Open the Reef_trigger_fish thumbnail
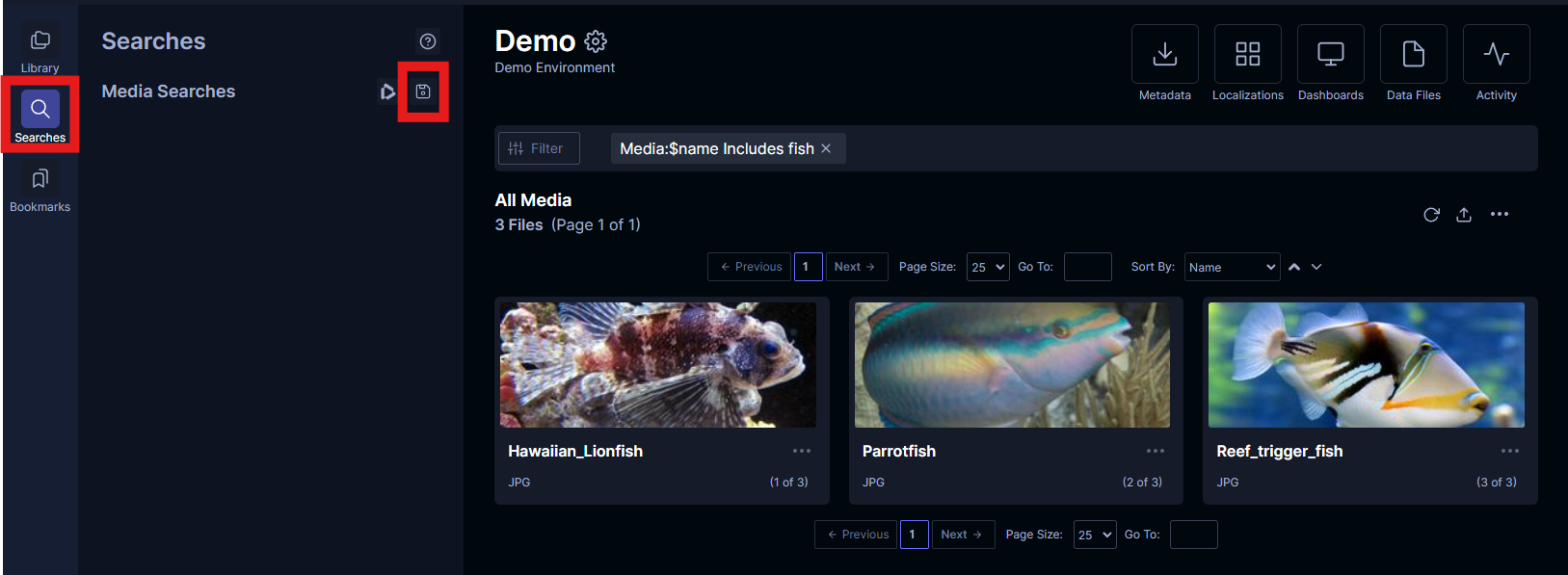Screen dimensions: 1568x575 (x=1367, y=365)
